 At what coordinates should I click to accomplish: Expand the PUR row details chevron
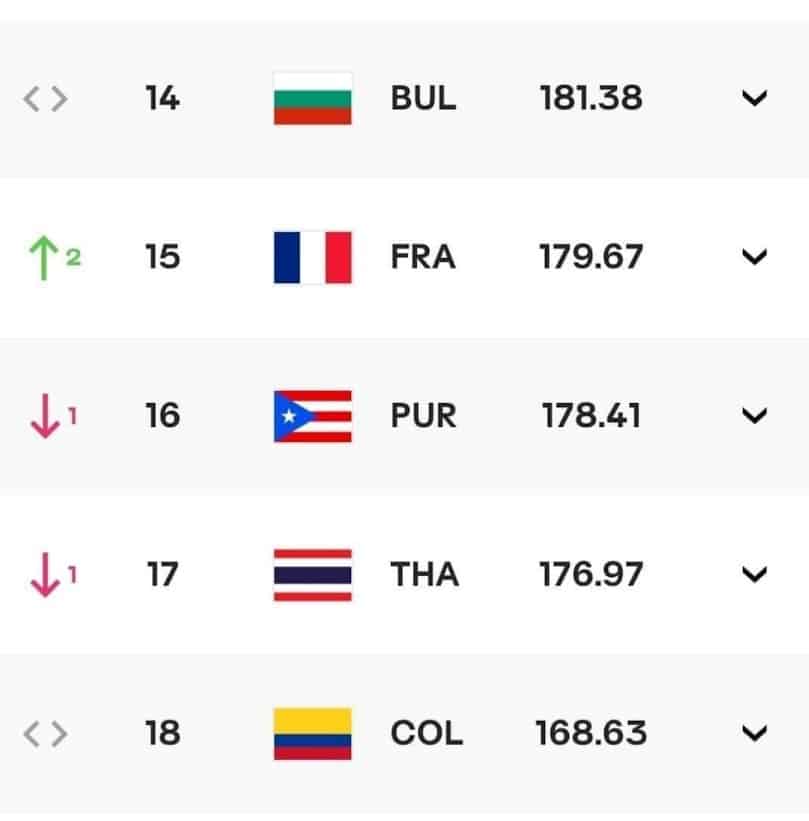pyautogui.click(x=755, y=416)
